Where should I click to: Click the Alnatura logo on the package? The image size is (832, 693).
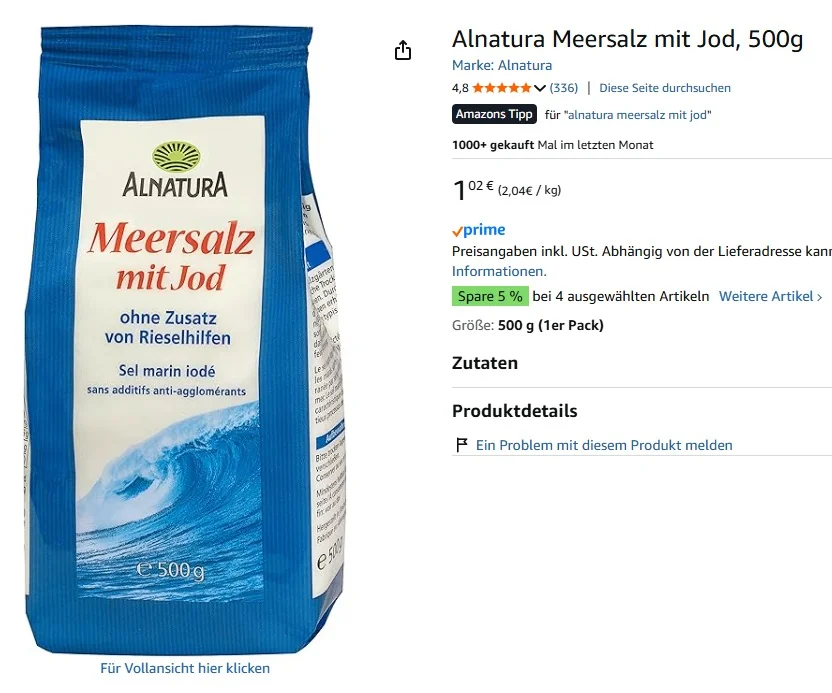pyautogui.click(x=175, y=170)
